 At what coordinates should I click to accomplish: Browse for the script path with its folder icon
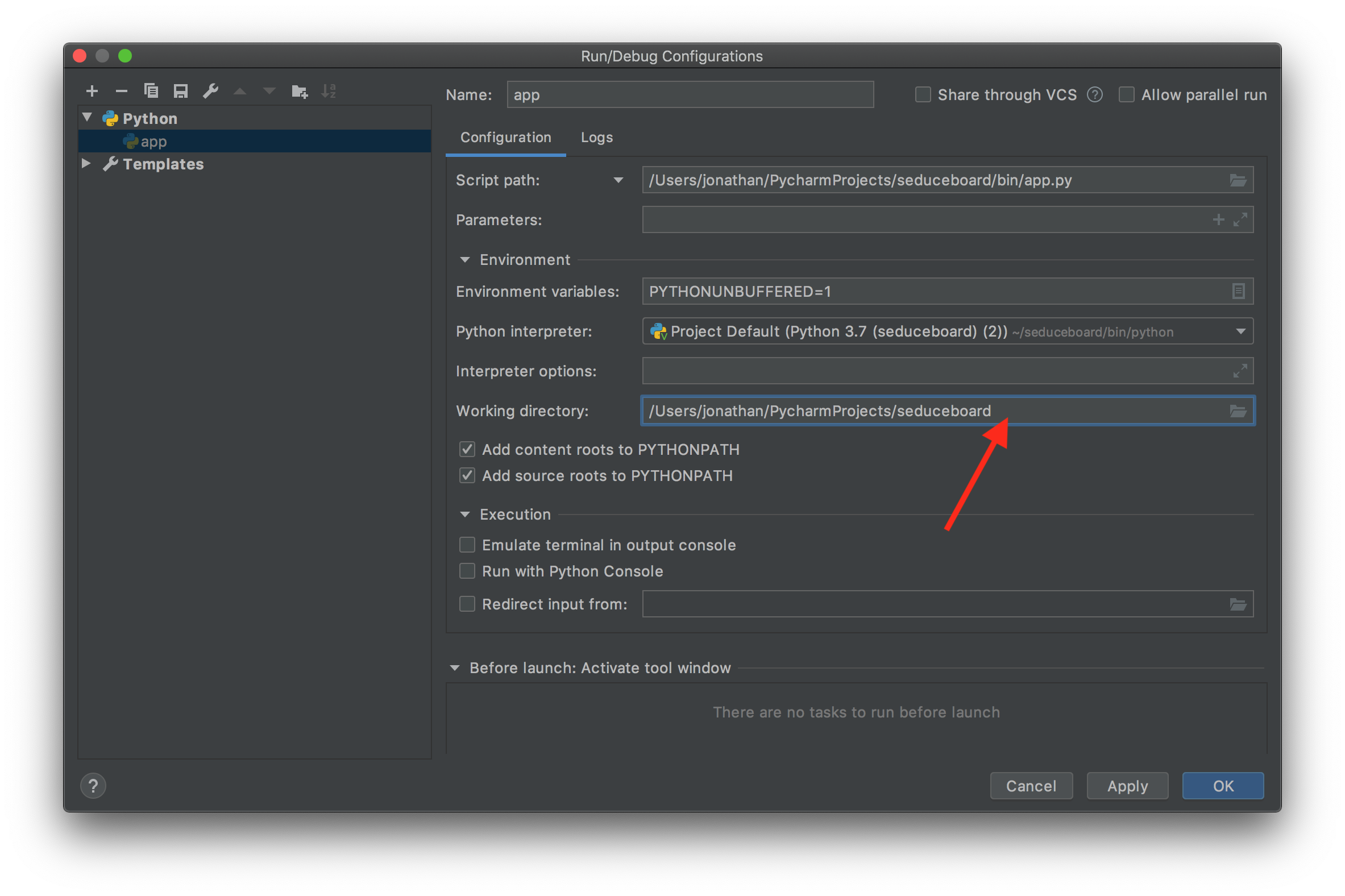[1238, 180]
